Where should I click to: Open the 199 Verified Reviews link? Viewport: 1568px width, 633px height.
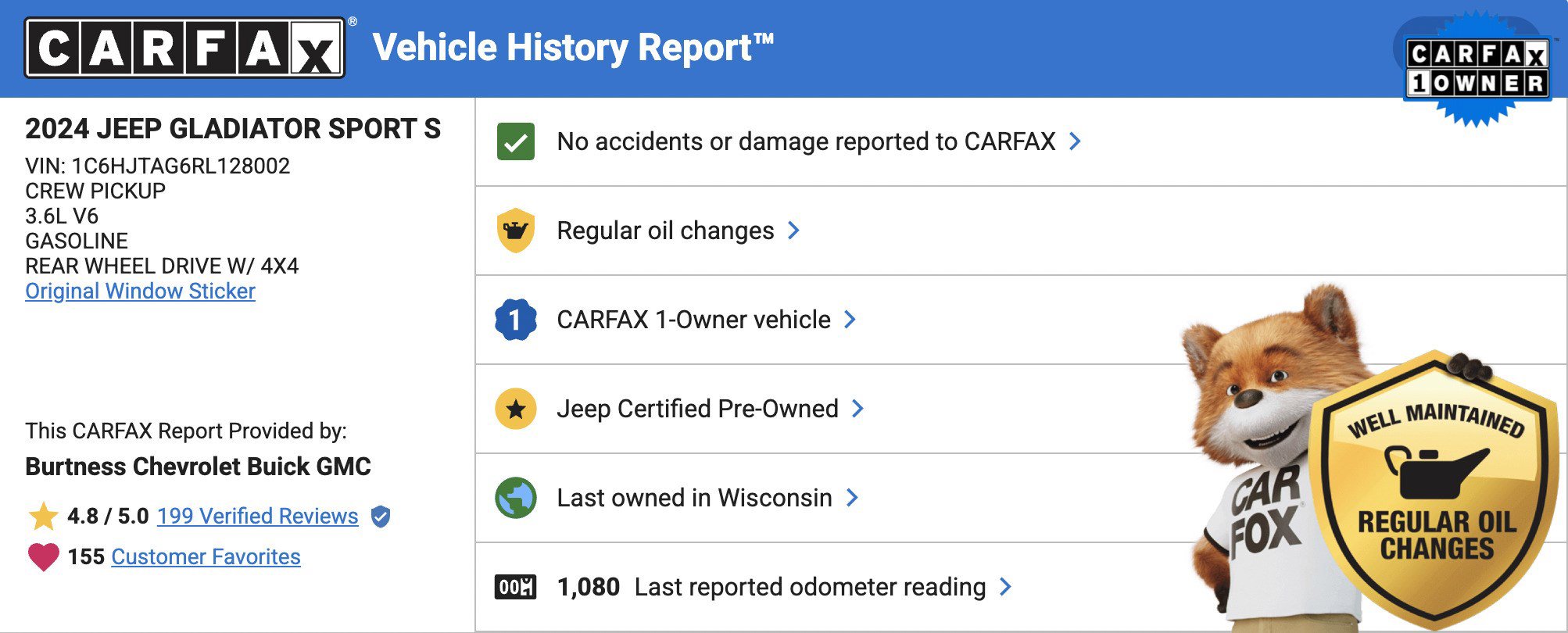pos(257,517)
